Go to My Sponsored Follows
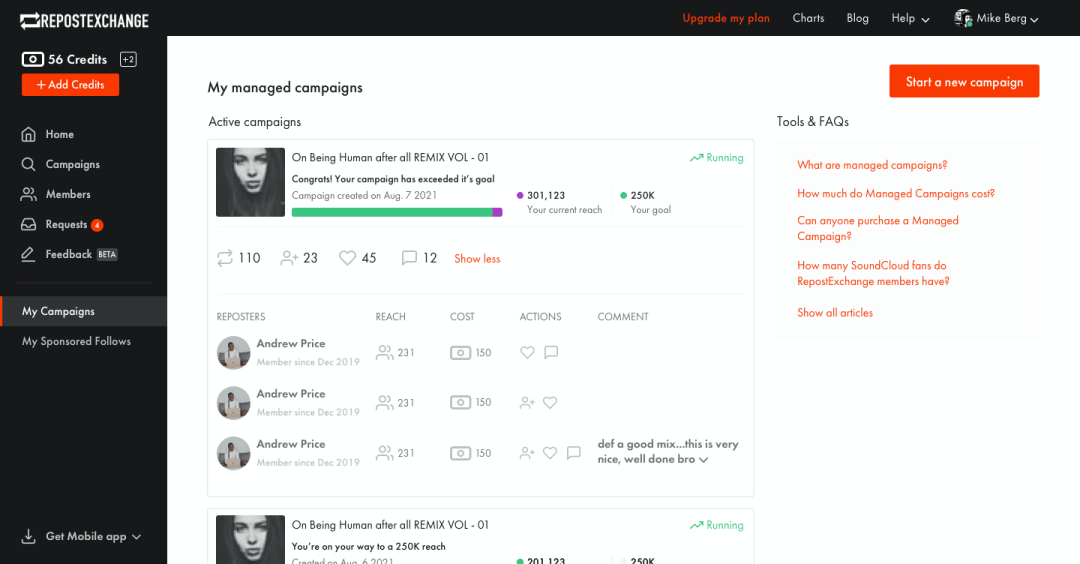1080x564 pixels. 76,341
